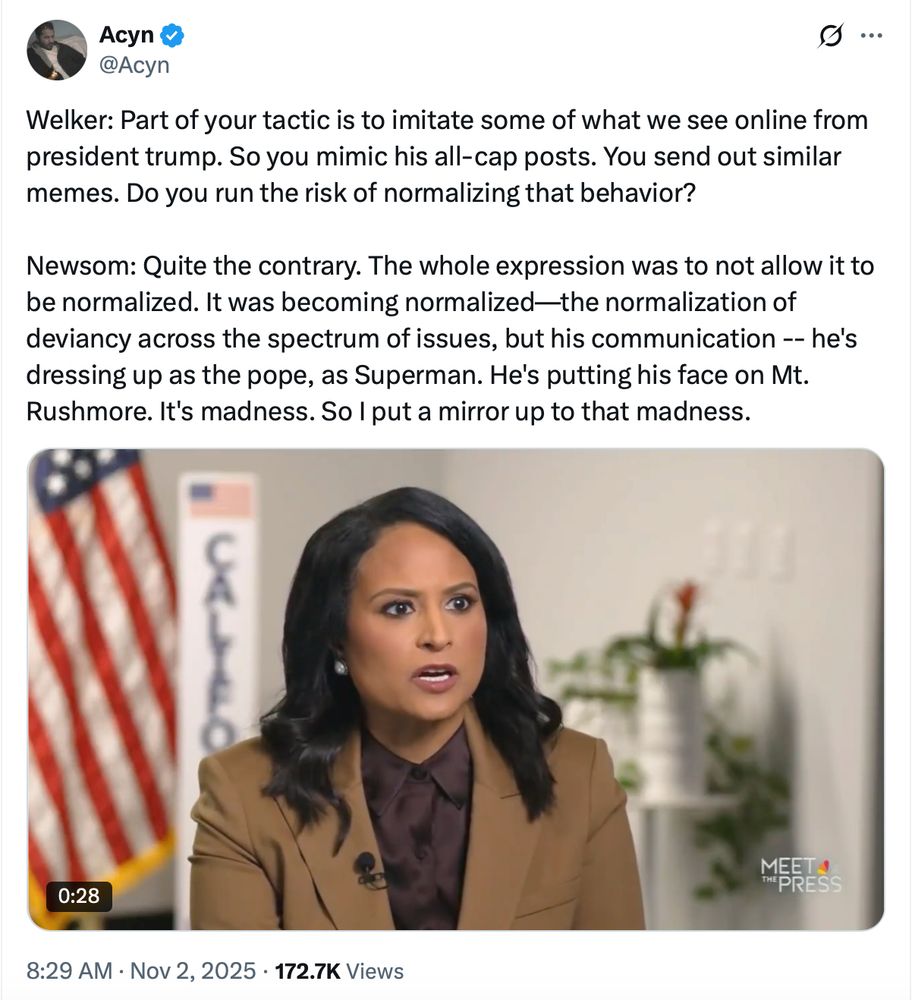Click the blue verified badge
912x1000 pixels.
click(172, 35)
